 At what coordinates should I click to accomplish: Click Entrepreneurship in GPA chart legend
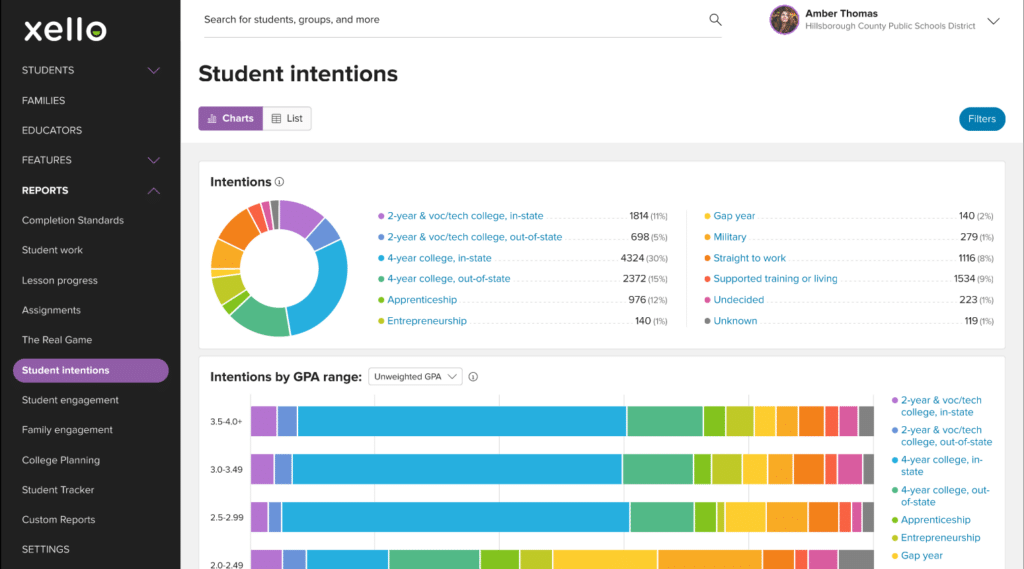click(x=940, y=538)
